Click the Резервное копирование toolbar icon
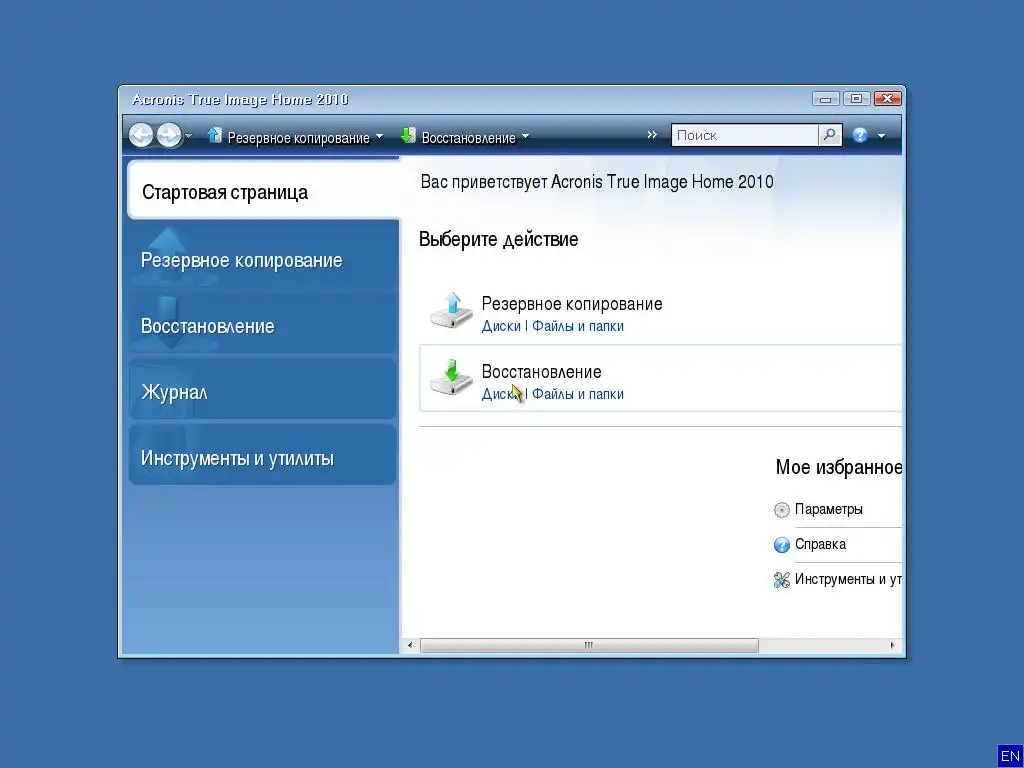This screenshot has width=1024, height=768. click(x=214, y=135)
